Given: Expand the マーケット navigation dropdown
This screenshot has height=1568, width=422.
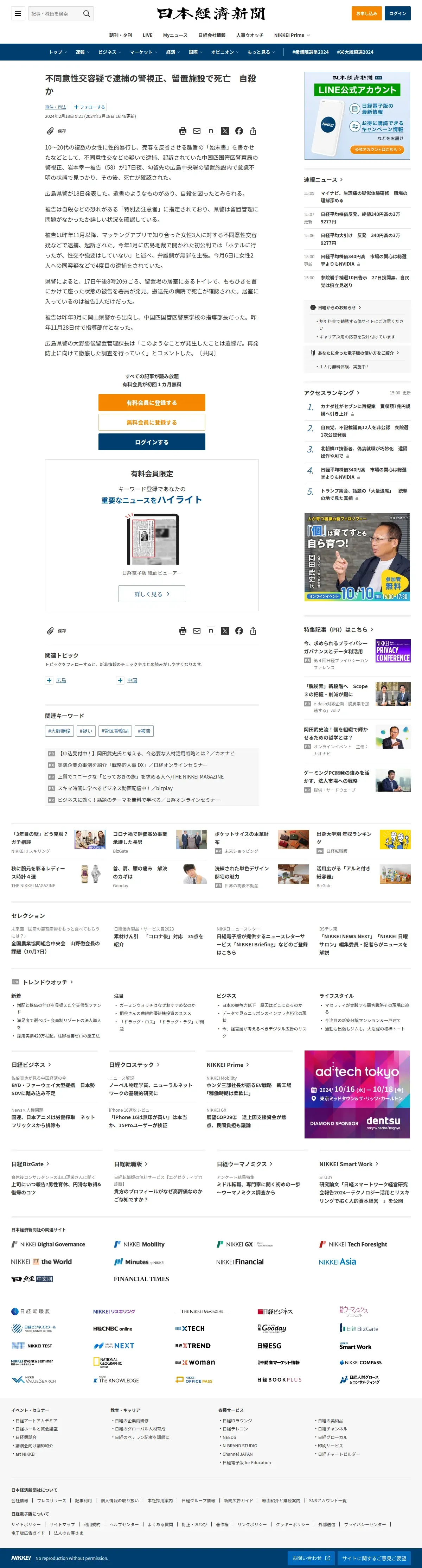Looking at the screenshot, I should (143, 52).
